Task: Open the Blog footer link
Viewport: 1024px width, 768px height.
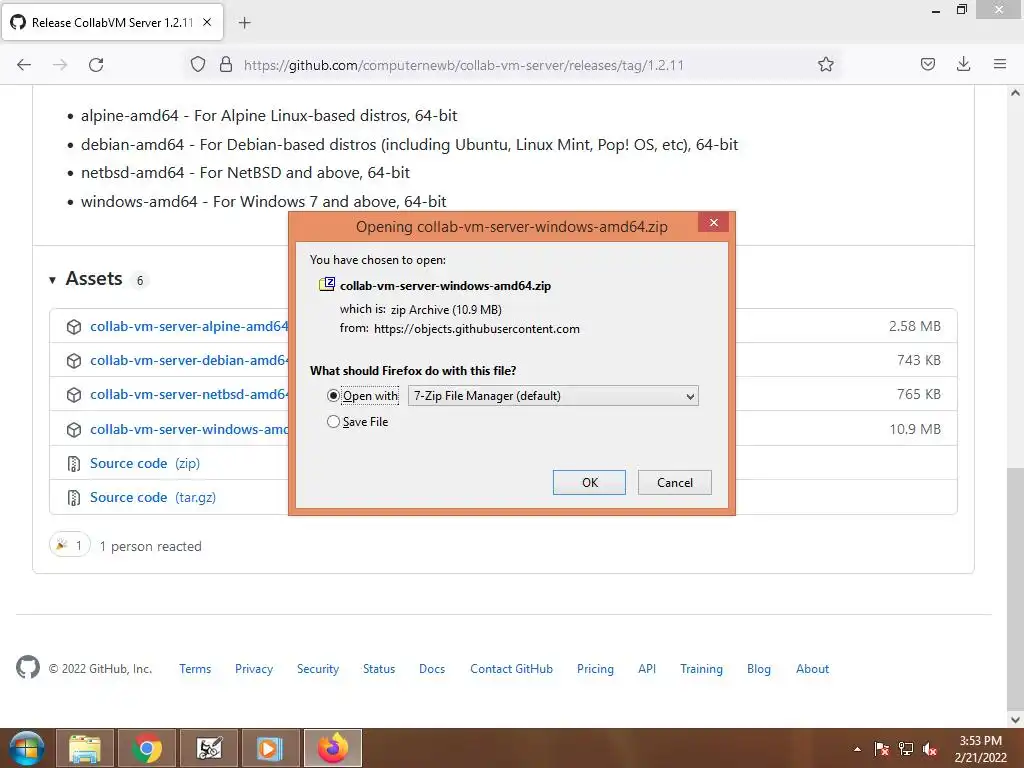Action: [758, 669]
